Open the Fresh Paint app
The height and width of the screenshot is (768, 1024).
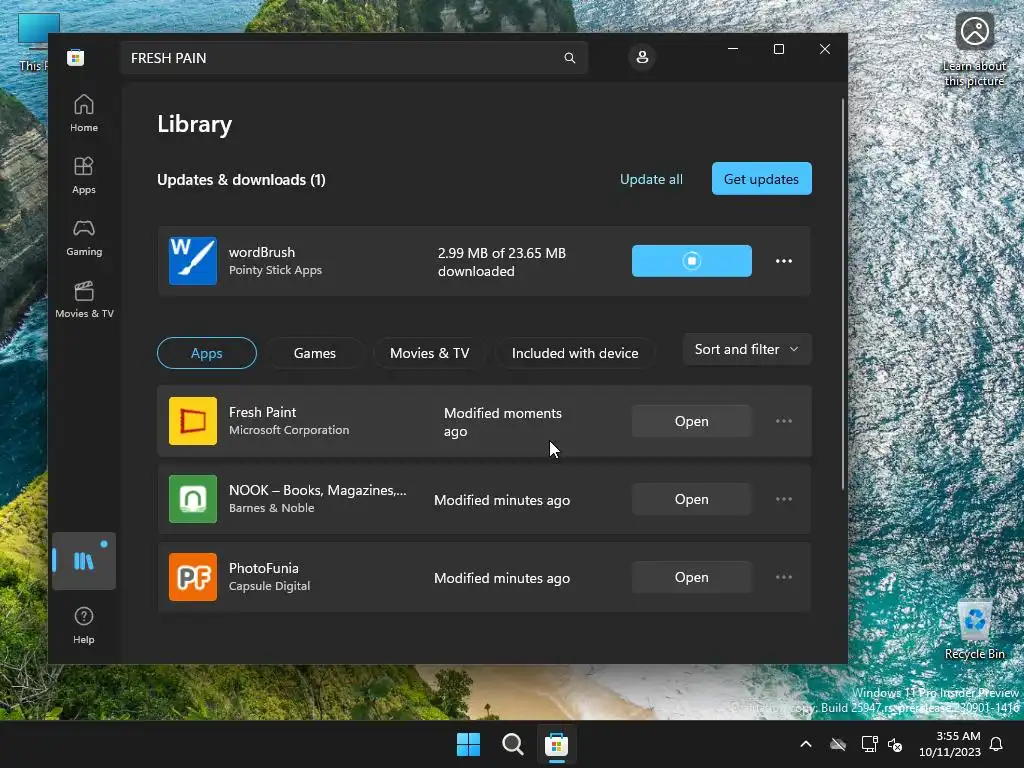(x=692, y=421)
